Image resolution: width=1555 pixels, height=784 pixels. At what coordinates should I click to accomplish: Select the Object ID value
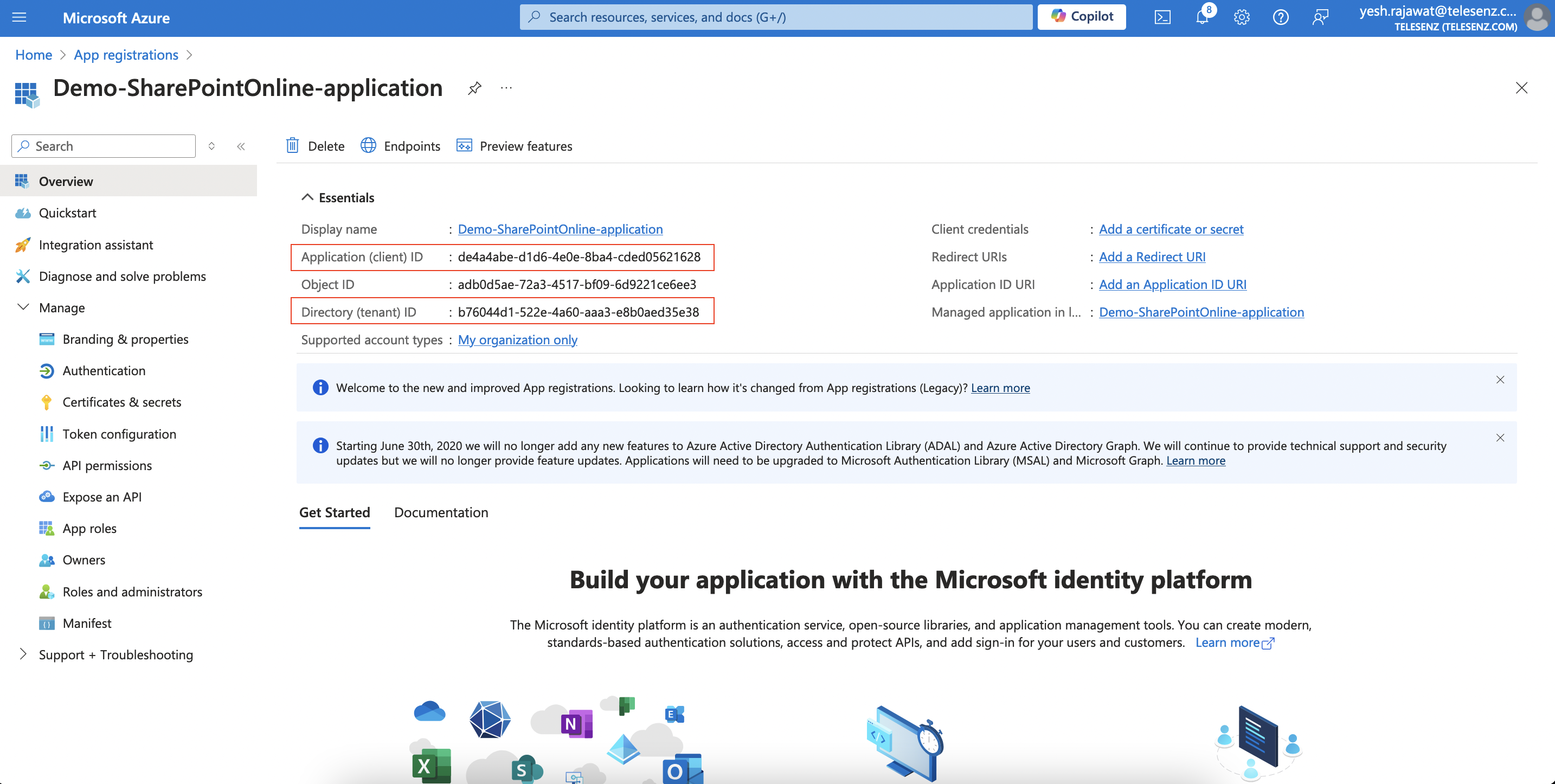[576, 284]
